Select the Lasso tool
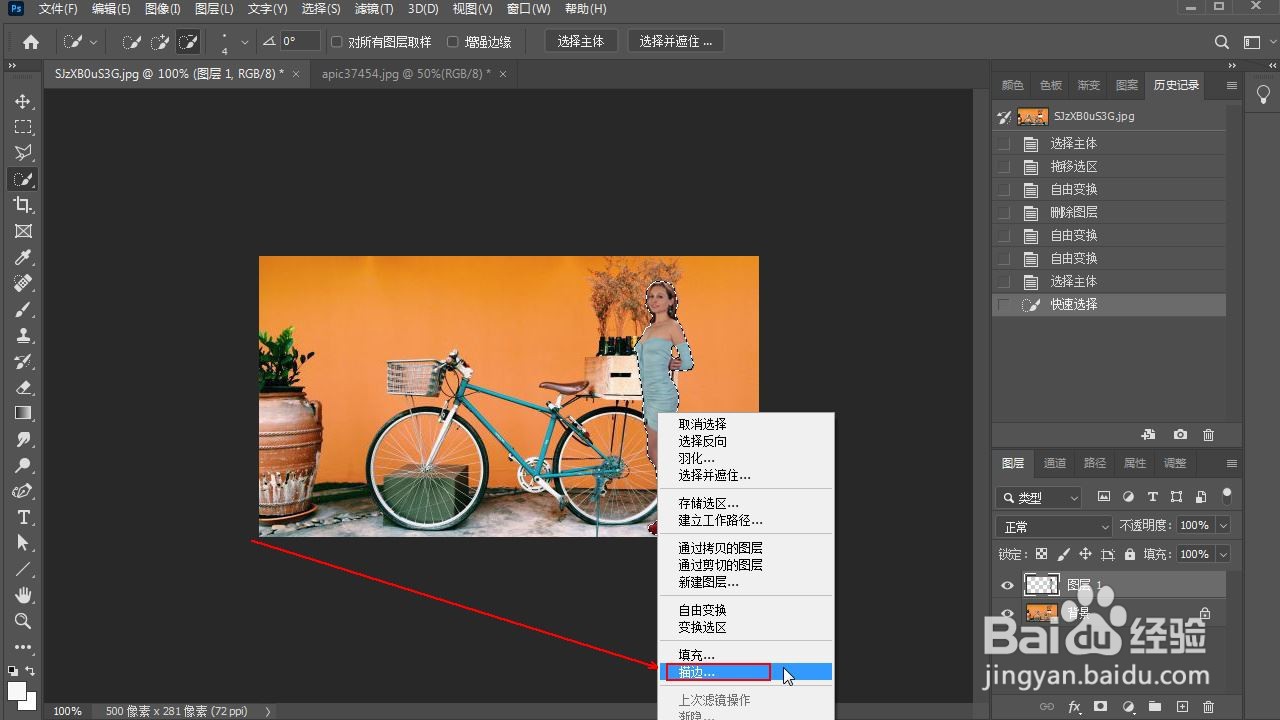 (23, 154)
